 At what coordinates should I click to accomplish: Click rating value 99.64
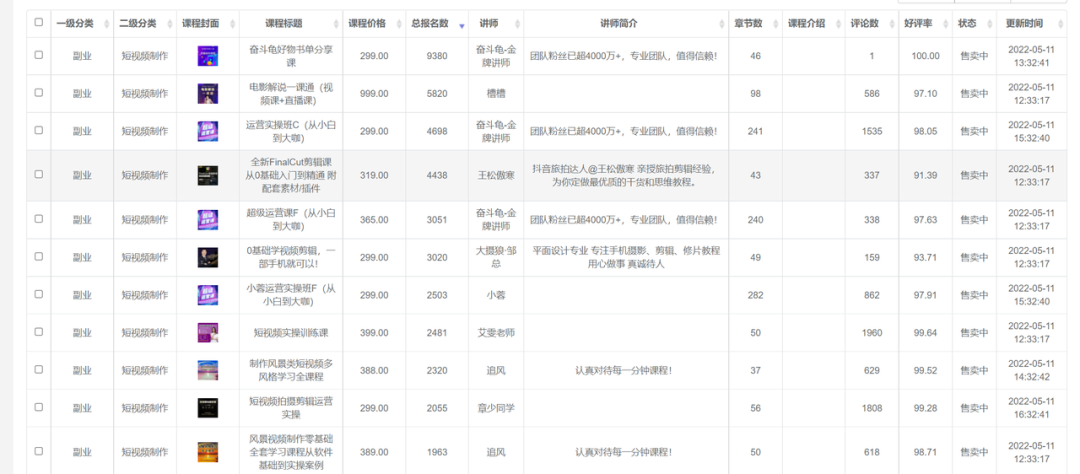tap(926, 333)
